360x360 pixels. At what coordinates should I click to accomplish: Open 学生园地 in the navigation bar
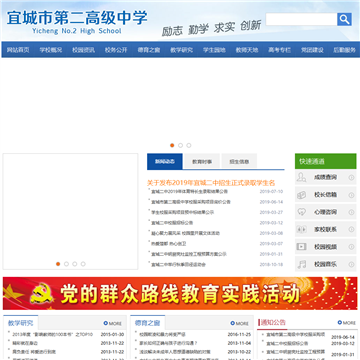coord(214,50)
